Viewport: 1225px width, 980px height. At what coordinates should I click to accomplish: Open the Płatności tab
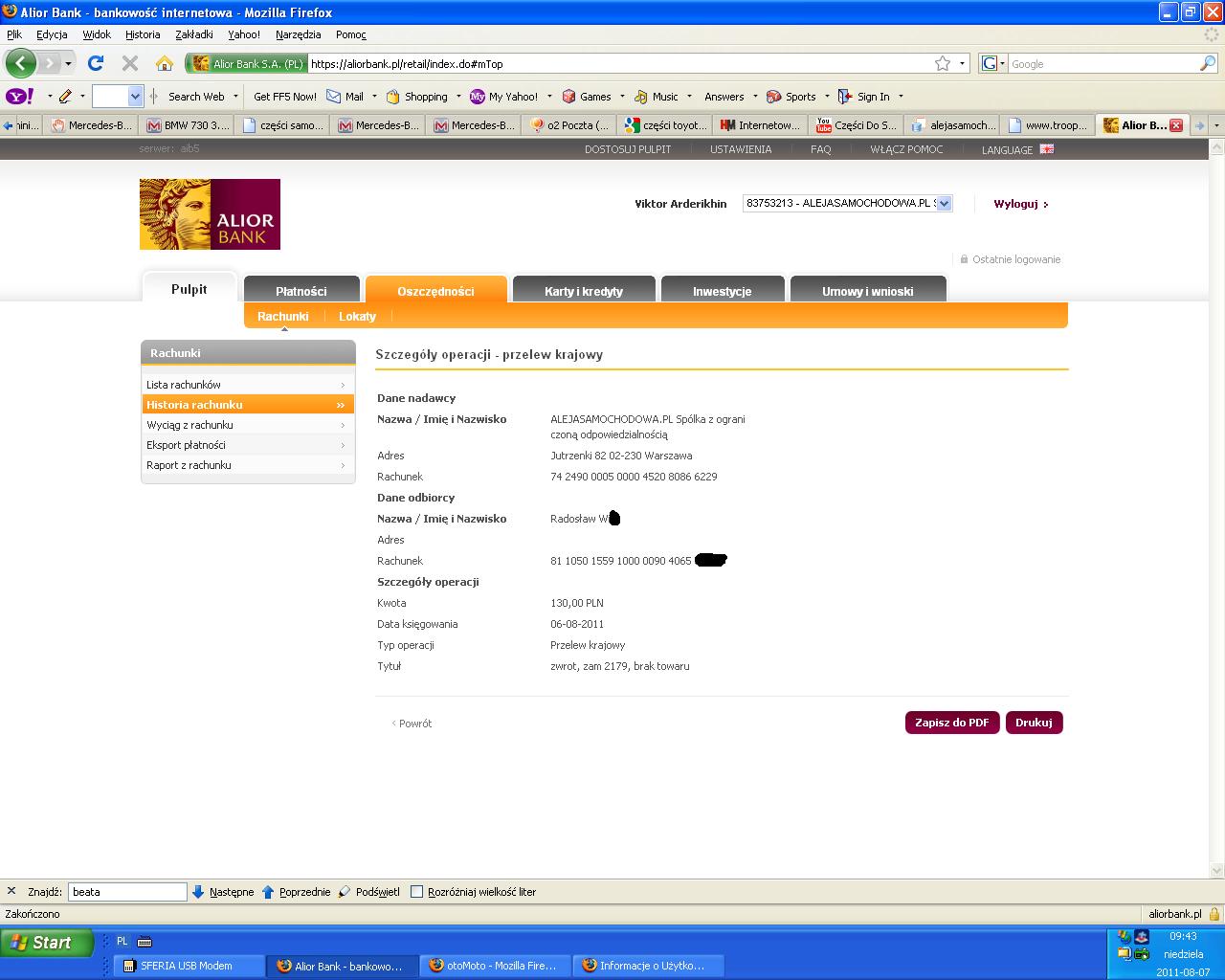[x=301, y=291]
